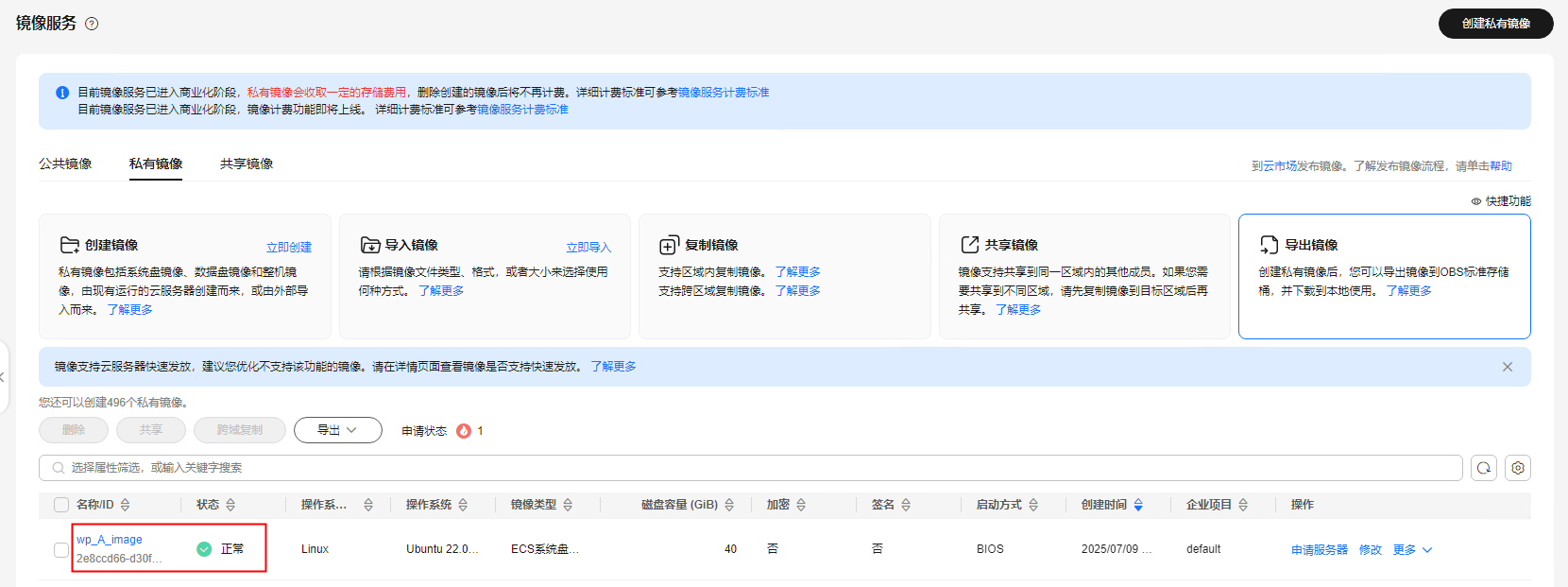This screenshot has height=587, width=1568.
Task: Sort by 创建时间 column
Action: (x=1138, y=505)
